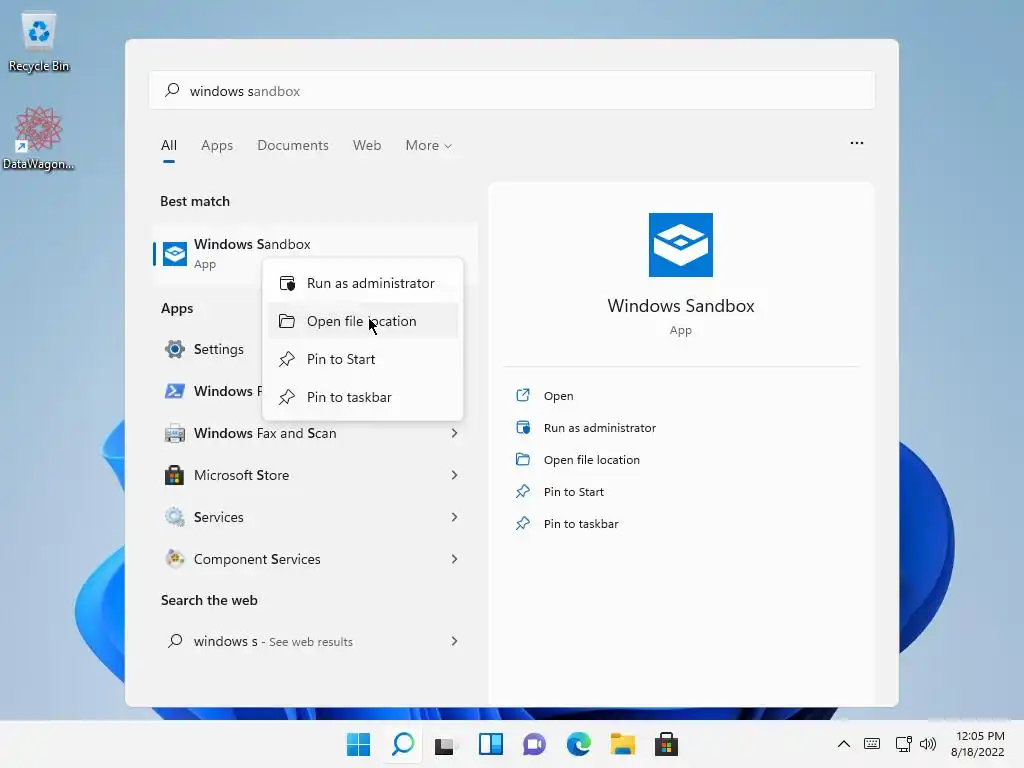Click the Microsoft Store icon in Apps list
This screenshot has width=1024, height=768.
click(174, 475)
